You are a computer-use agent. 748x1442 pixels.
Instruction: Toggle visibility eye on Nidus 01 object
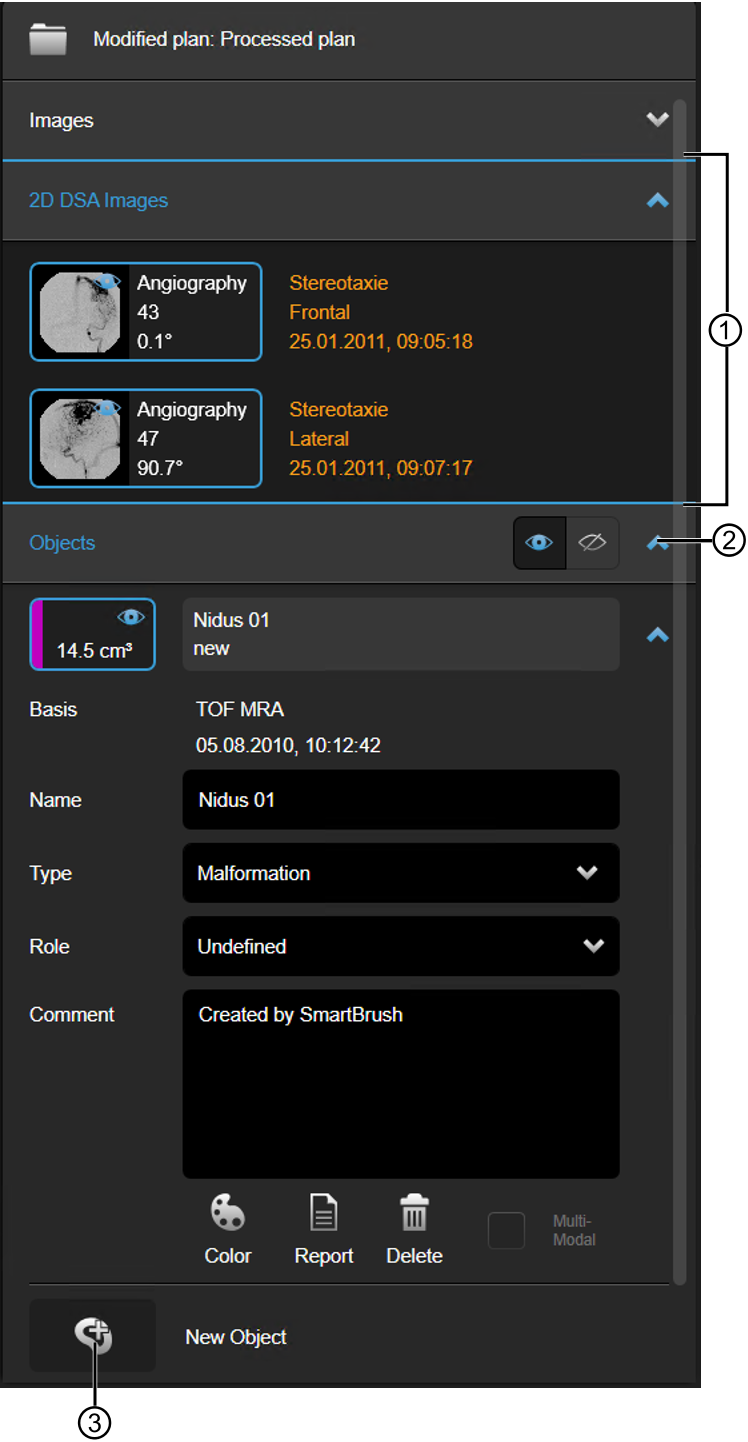[131, 618]
